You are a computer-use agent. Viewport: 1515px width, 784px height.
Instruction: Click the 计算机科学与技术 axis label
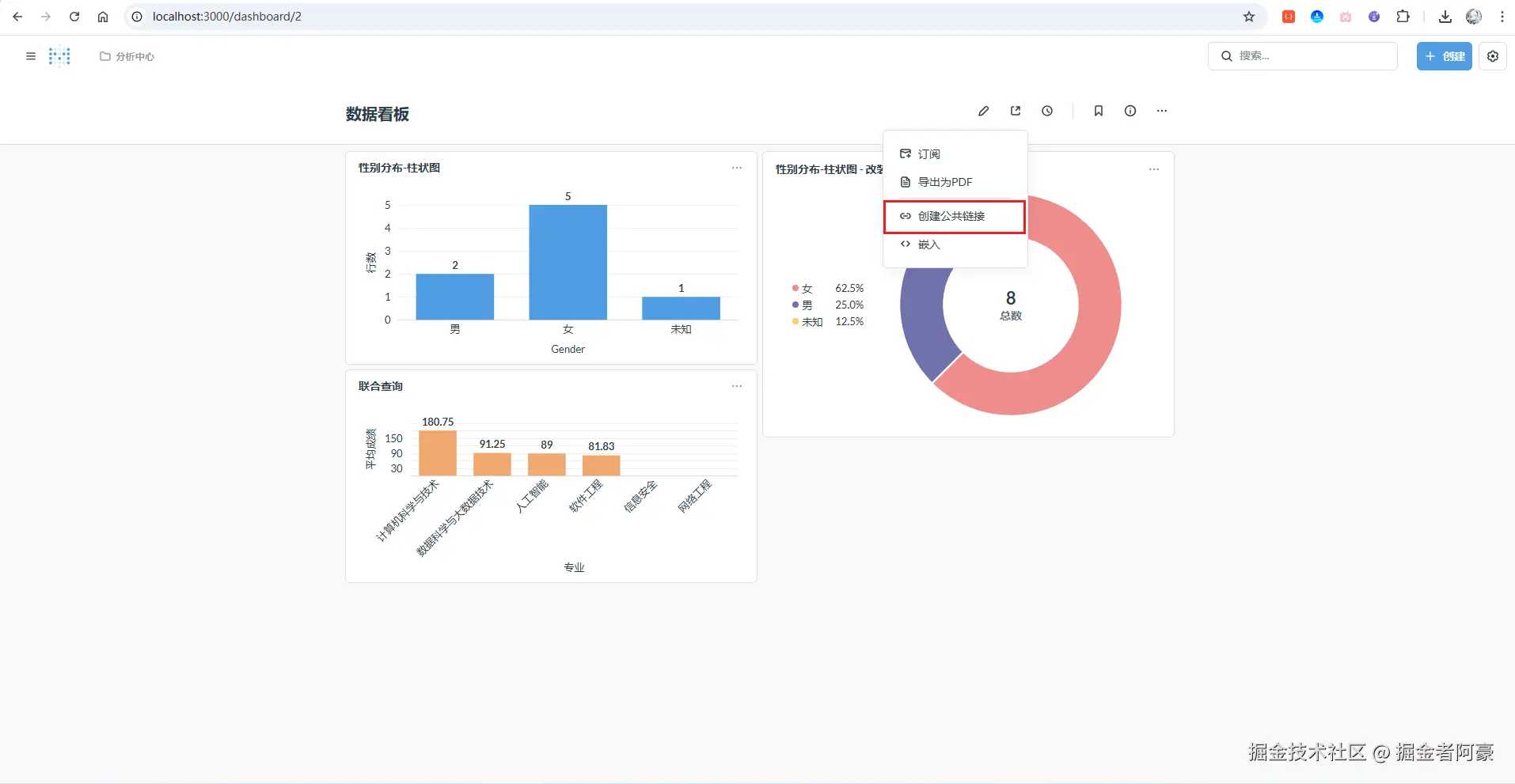pyautogui.click(x=407, y=510)
